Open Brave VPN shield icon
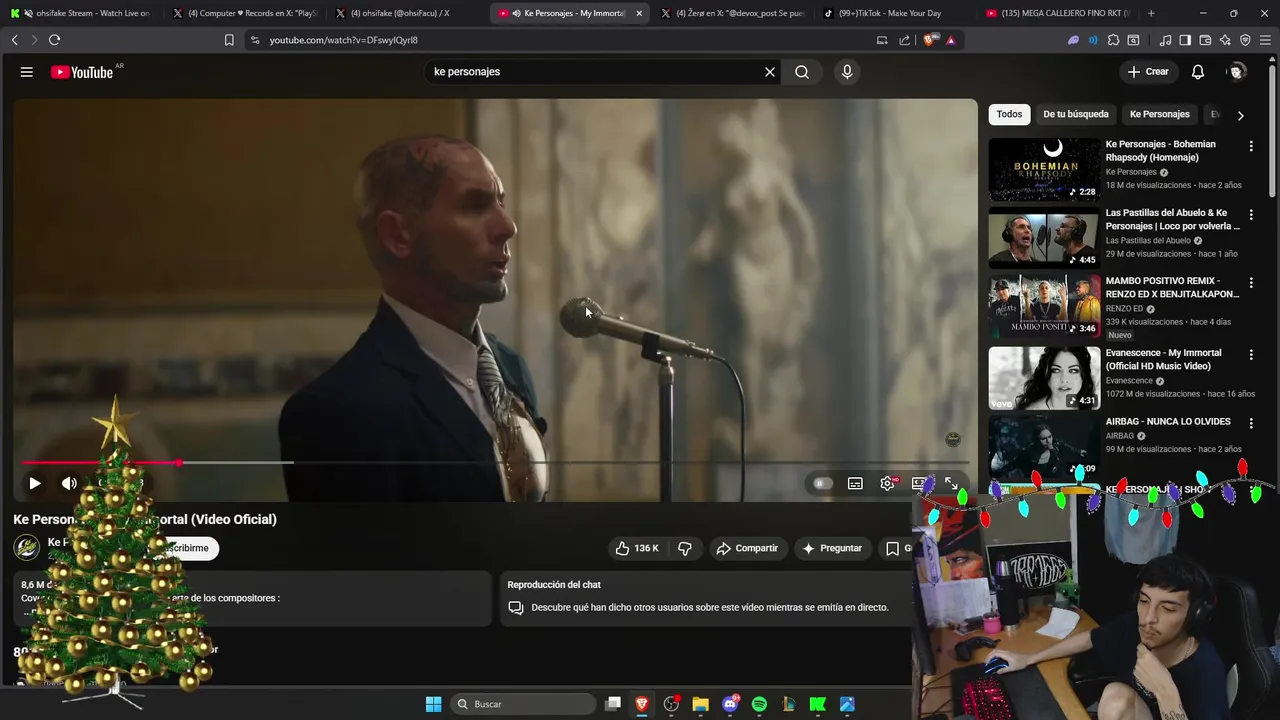This screenshot has height=720, width=1280. click(1245, 40)
